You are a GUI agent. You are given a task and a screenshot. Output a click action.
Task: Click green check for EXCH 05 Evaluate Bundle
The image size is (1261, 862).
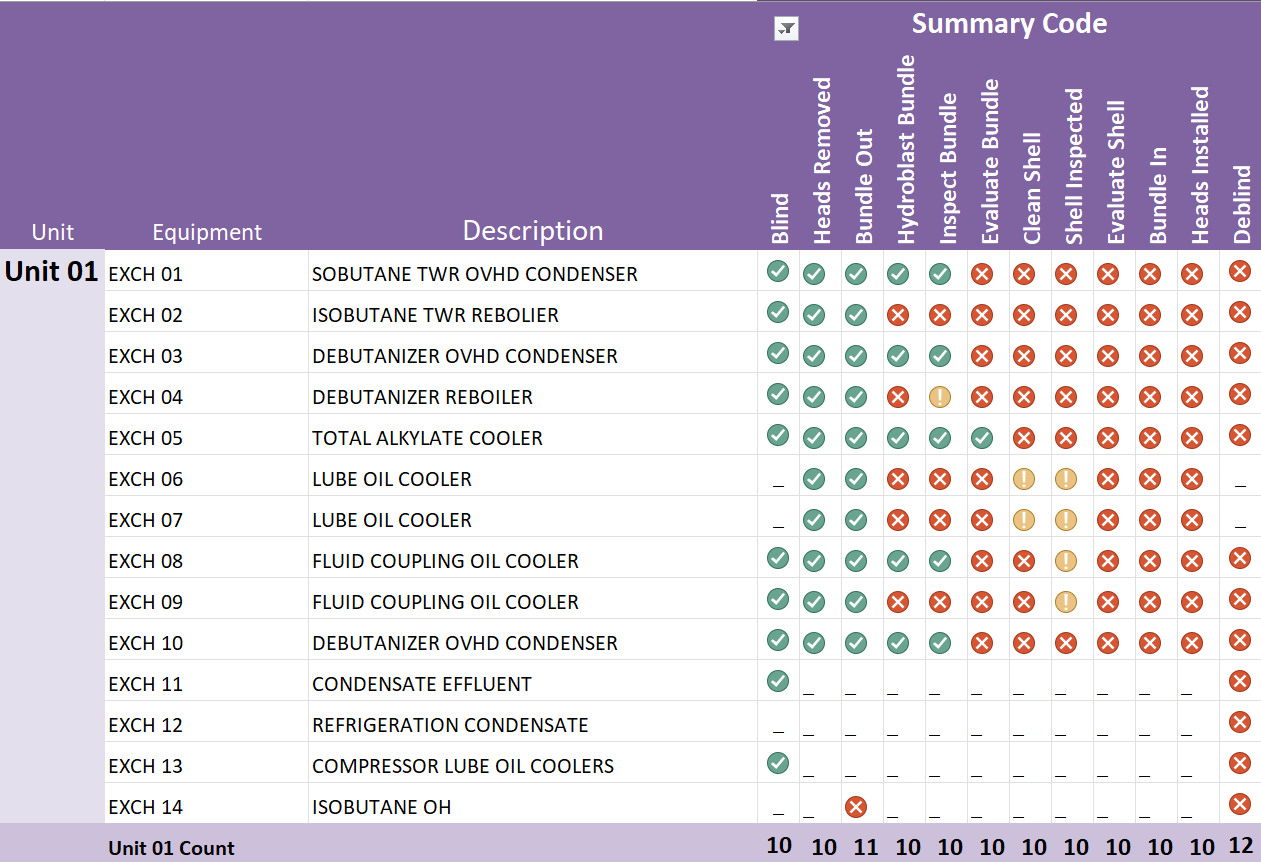[982, 438]
